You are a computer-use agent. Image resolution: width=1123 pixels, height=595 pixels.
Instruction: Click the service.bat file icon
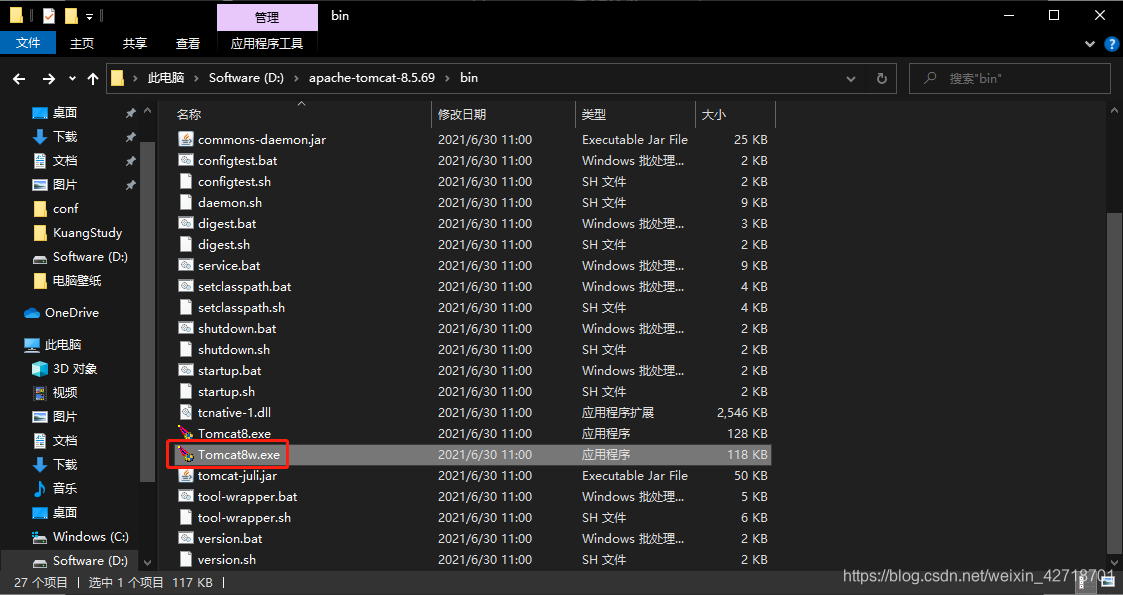(186, 266)
